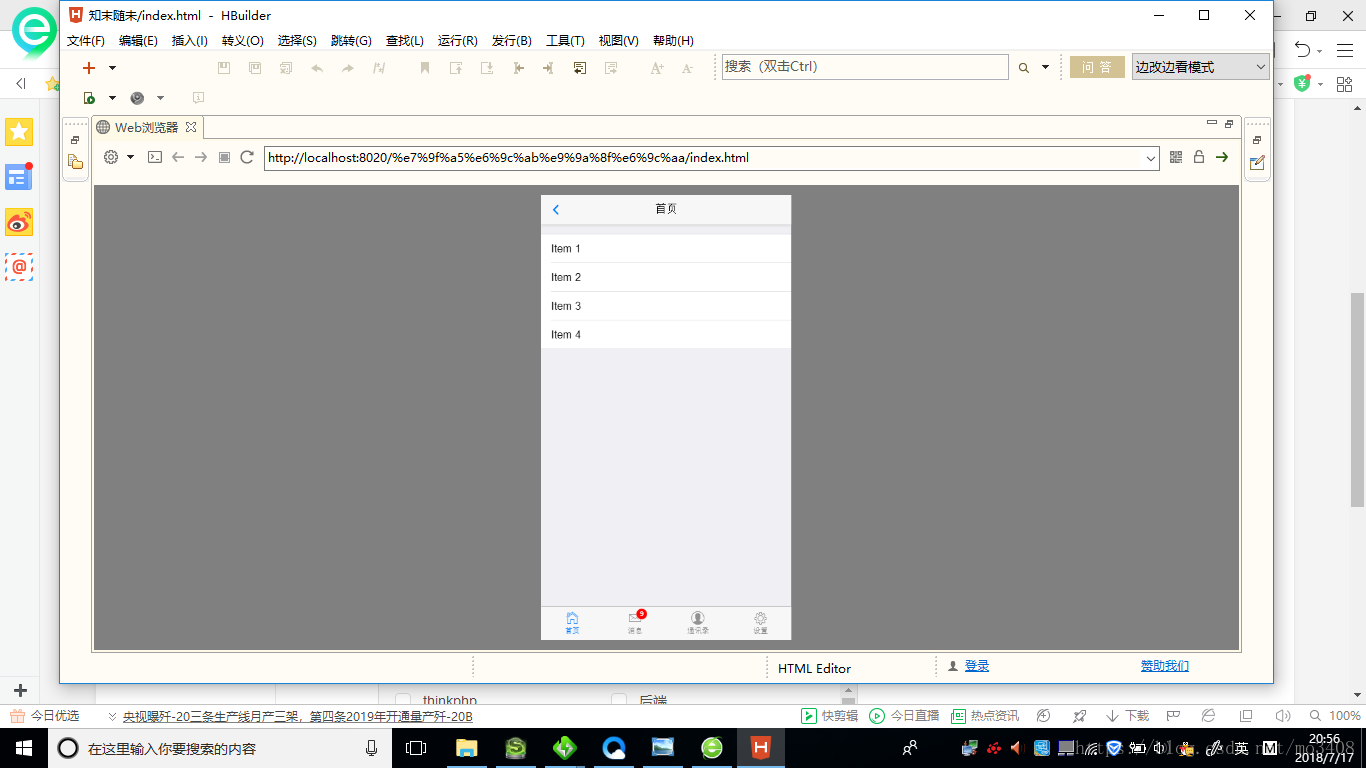Click the Save disk icon
The height and width of the screenshot is (768, 1366).
point(224,68)
